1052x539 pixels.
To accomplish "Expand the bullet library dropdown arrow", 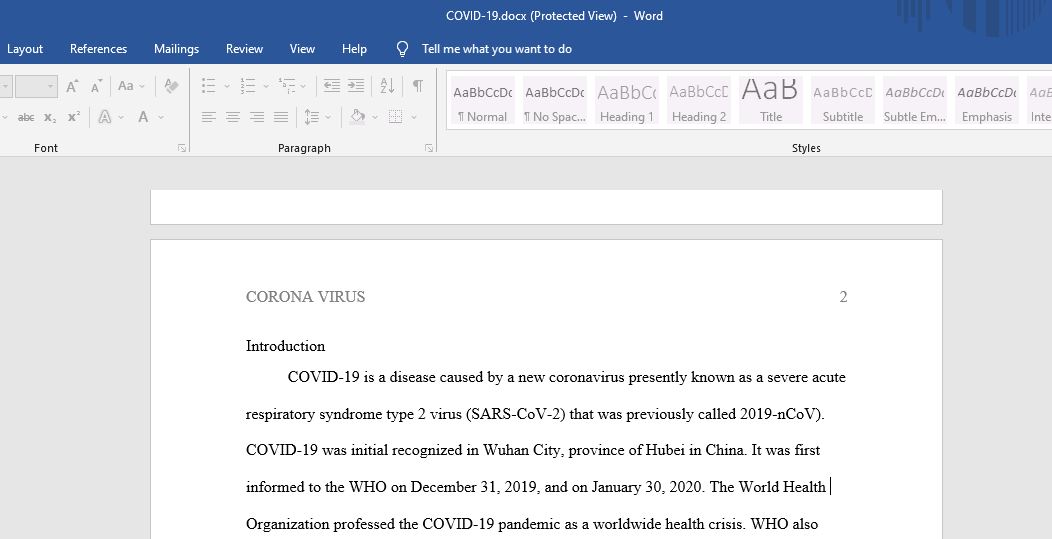I will (x=227, y=86).
